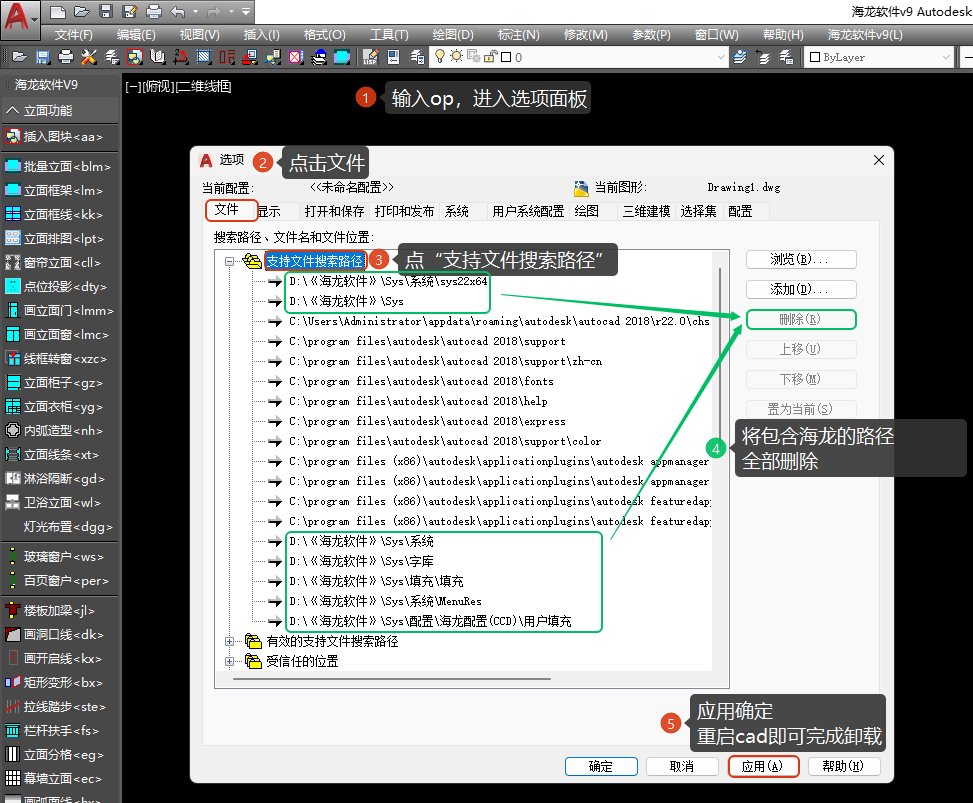Open the 编辑(E) menu

click(137, 35)
